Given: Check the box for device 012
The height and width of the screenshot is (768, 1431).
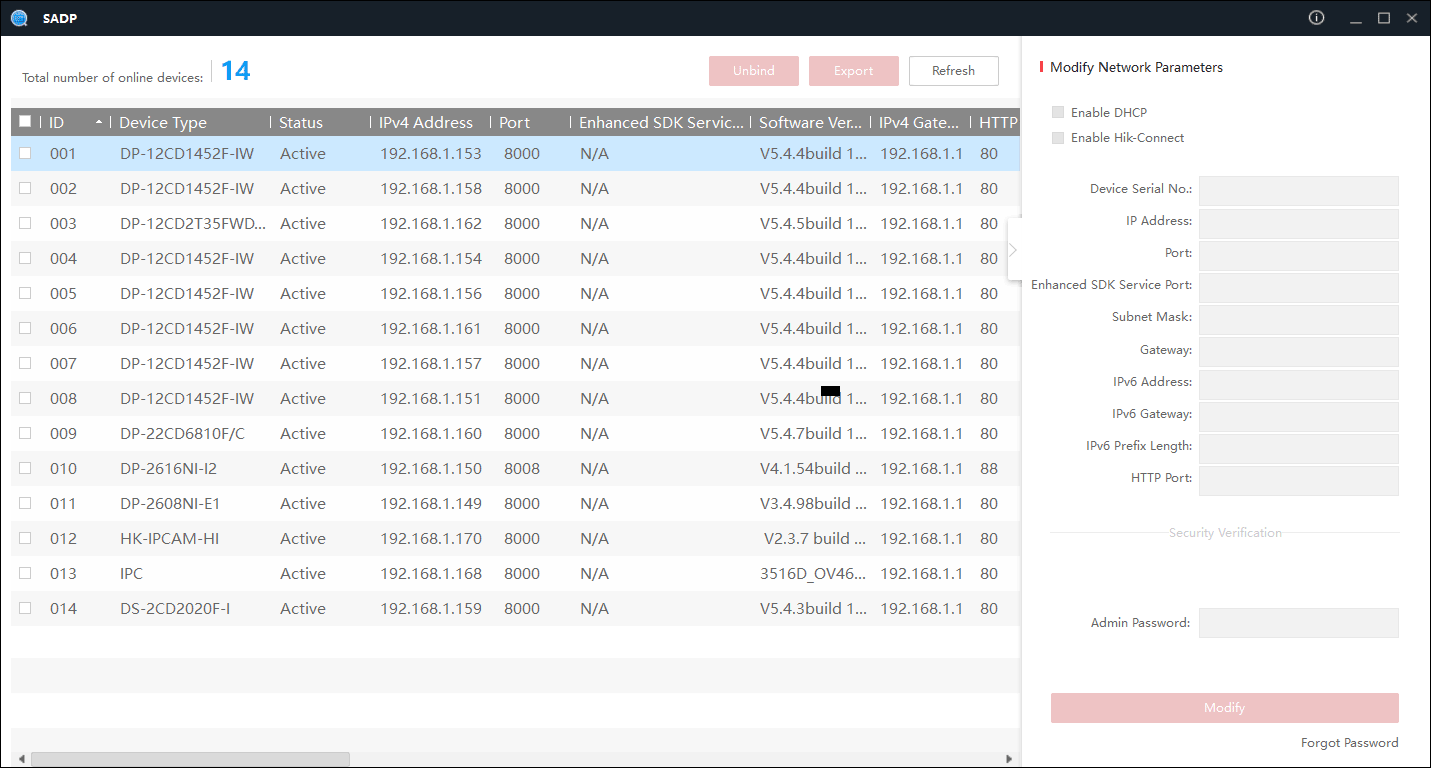Looking at the screenshot, I should pos(25,538).
